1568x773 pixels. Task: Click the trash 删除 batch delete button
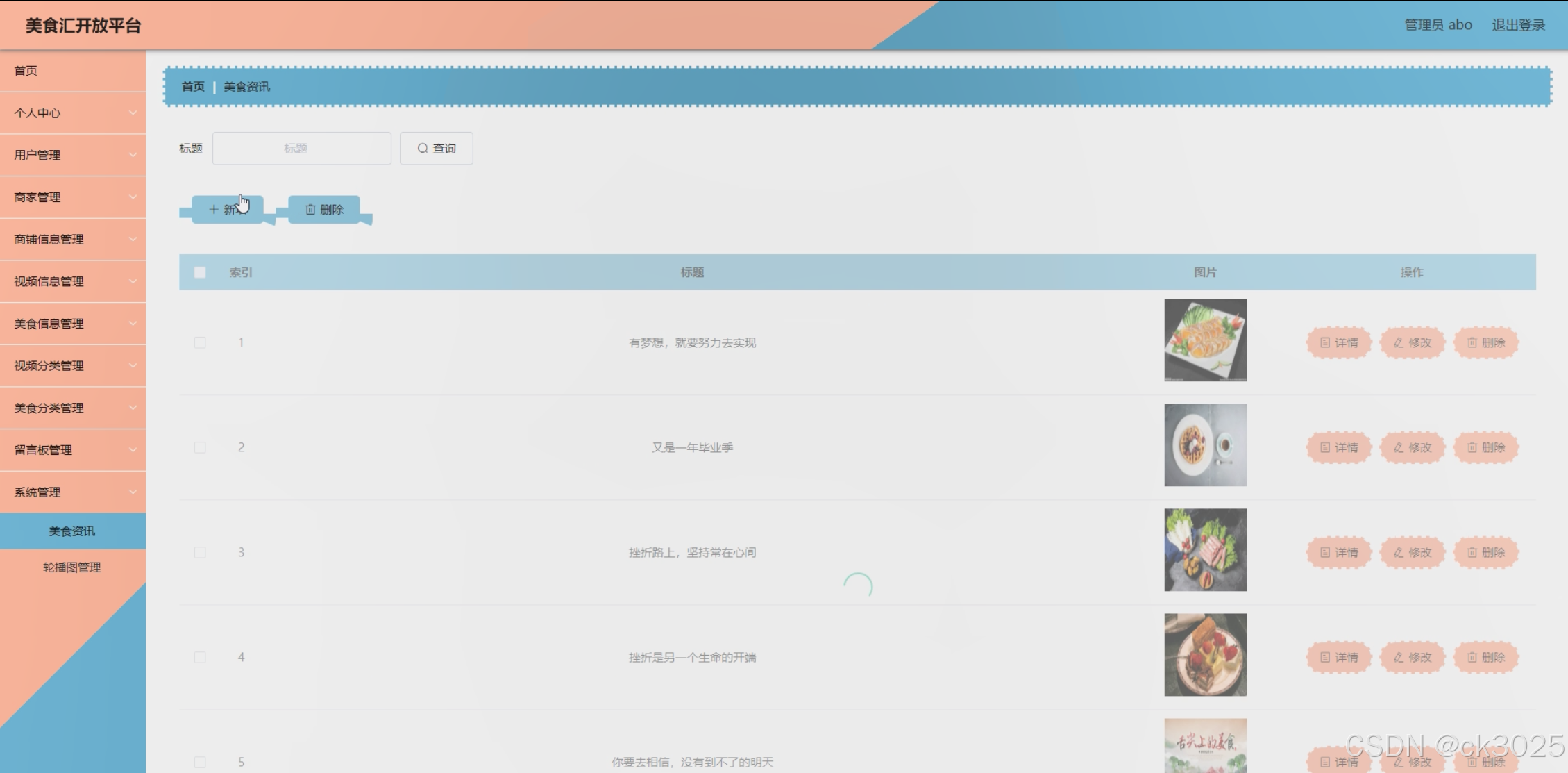coord(324,209)
